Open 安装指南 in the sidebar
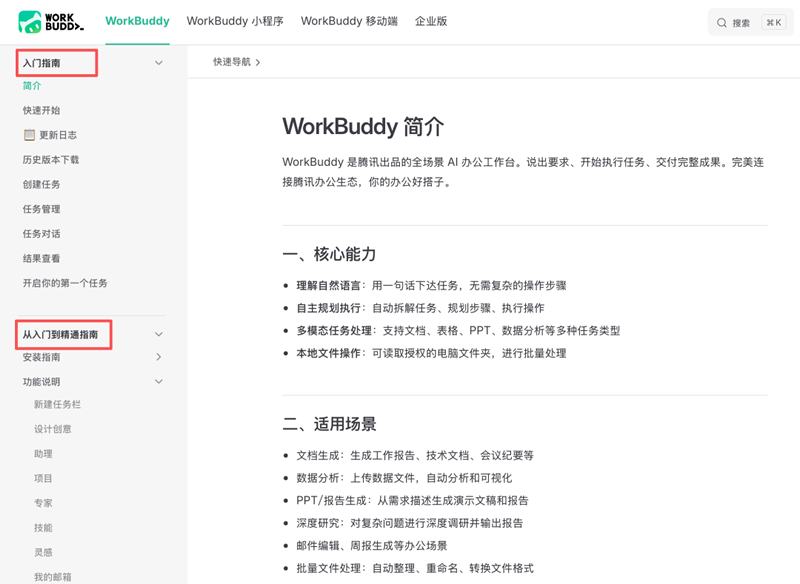The width and height of the screenshot is (800, 584). [41, 357]
